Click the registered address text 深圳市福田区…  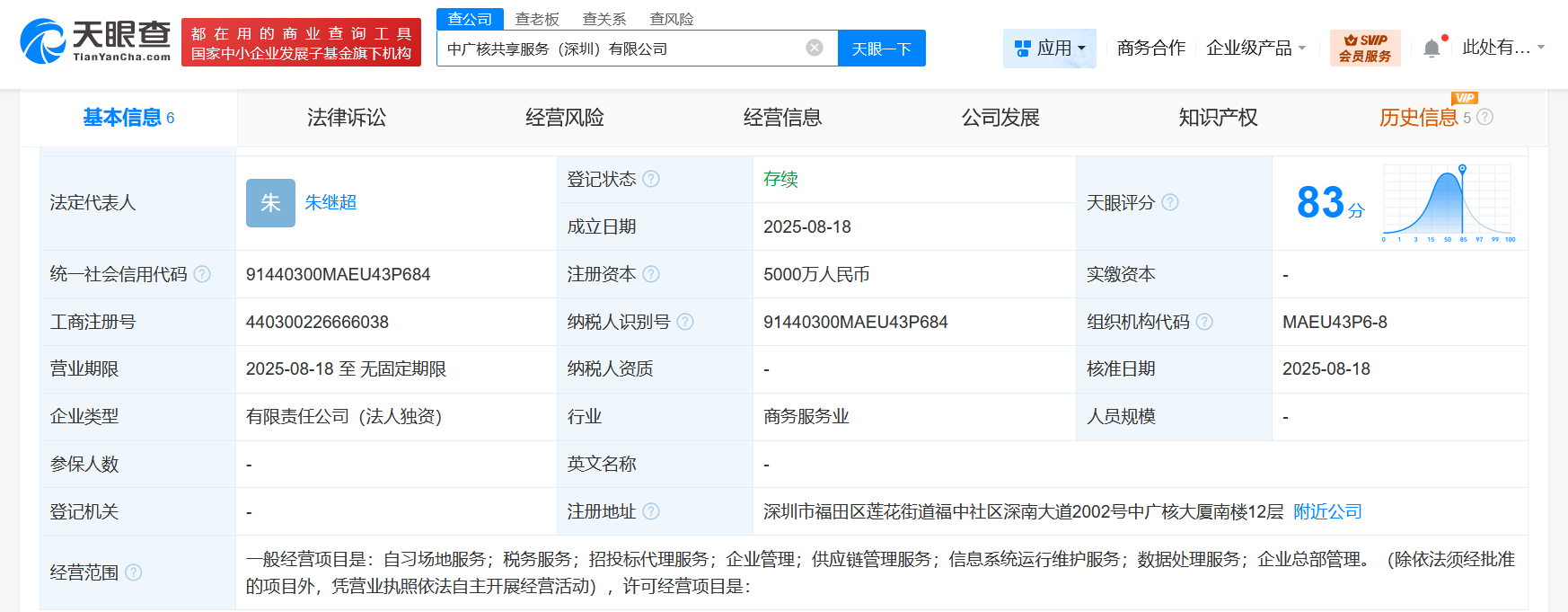[x=1024, y=511]
